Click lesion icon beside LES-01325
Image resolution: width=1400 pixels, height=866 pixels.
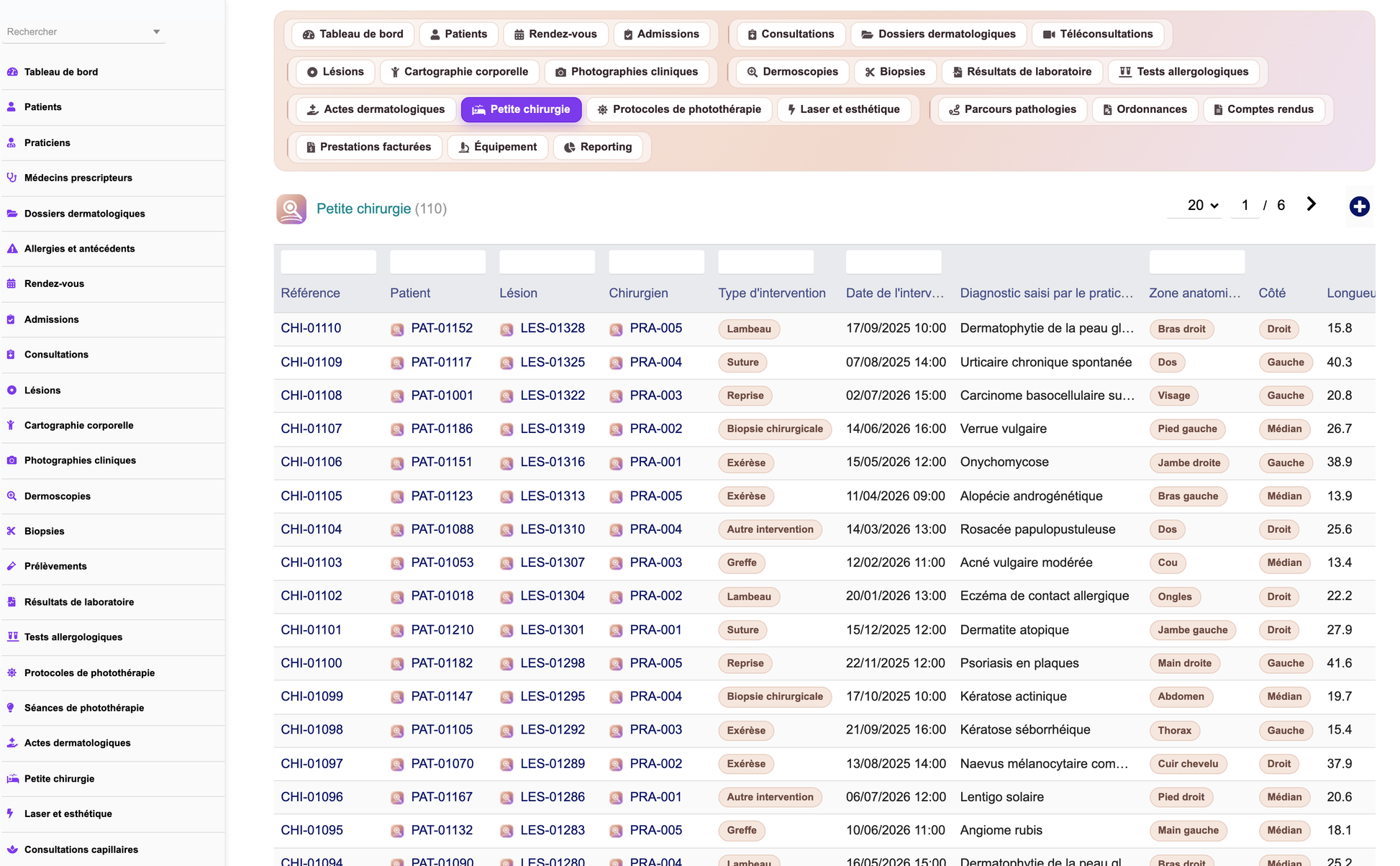click(x=506, y=363)
